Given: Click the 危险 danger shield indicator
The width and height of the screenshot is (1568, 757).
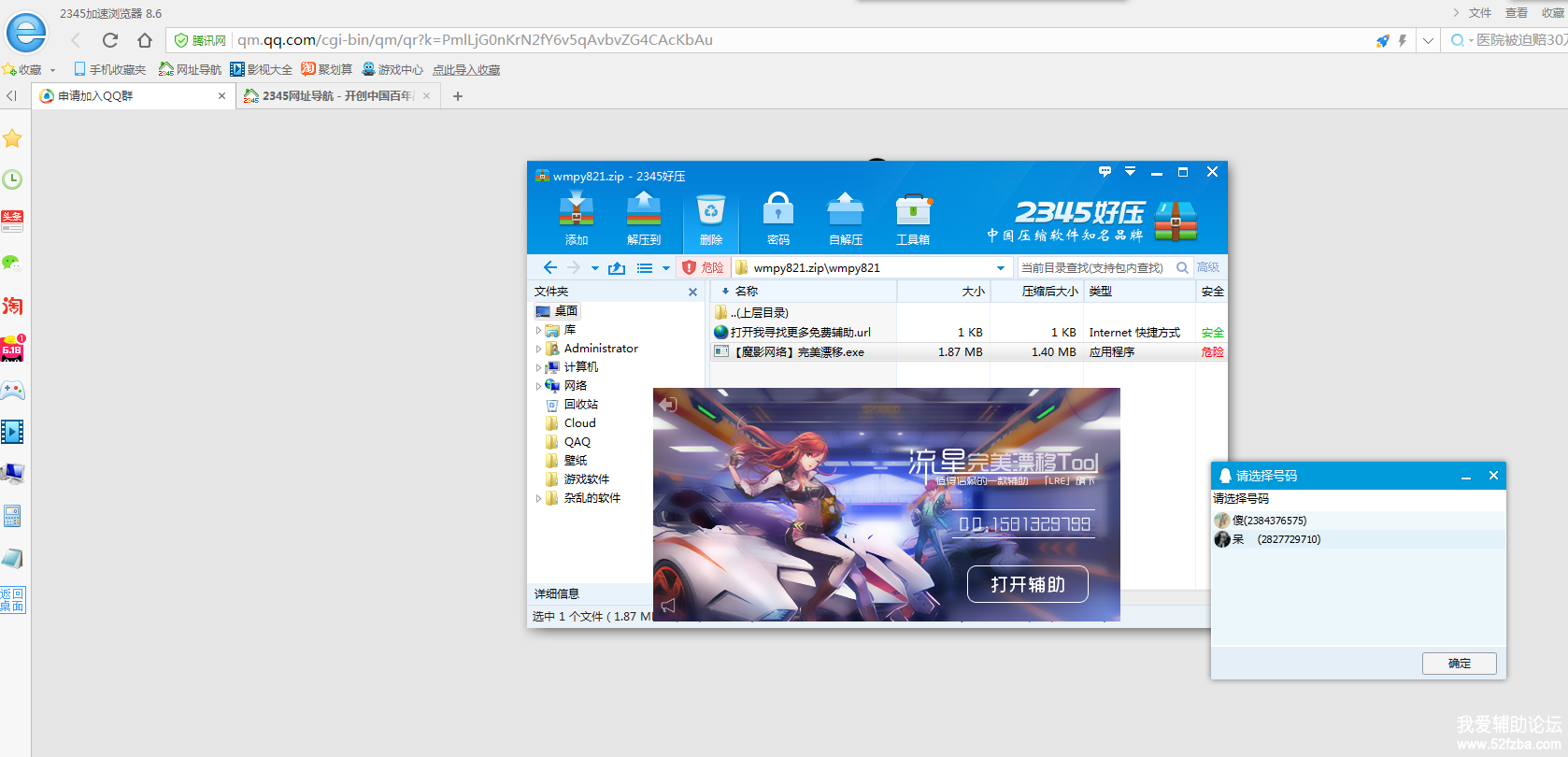Looking at the screenshot, I should (x=703, y=267).
